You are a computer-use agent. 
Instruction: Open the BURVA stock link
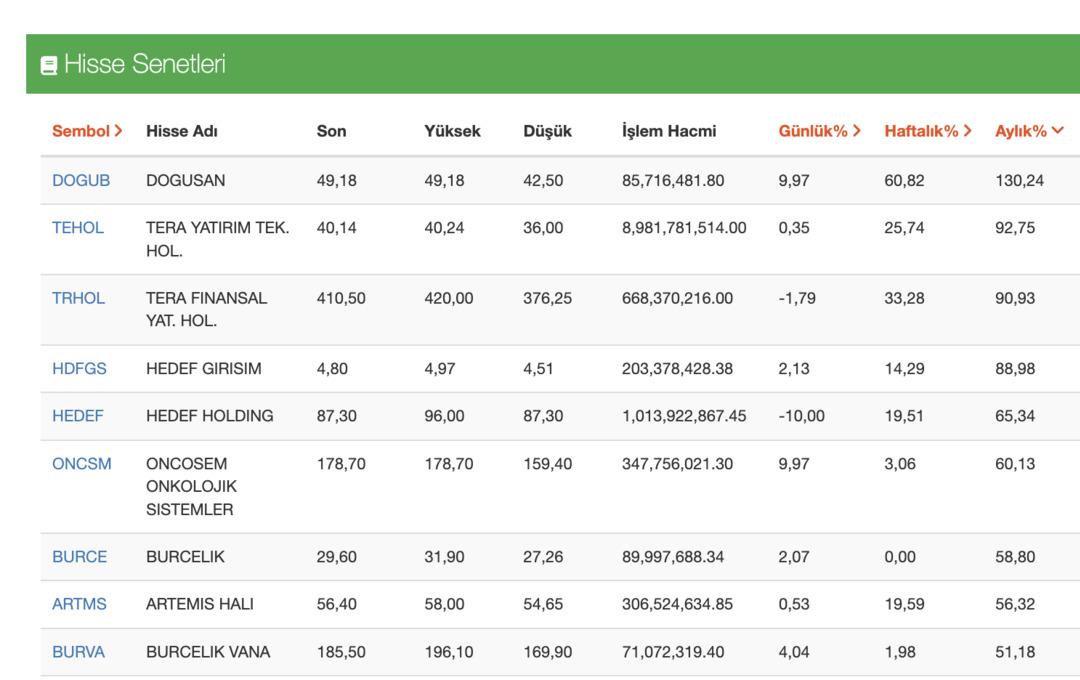[x=78, y=652]
